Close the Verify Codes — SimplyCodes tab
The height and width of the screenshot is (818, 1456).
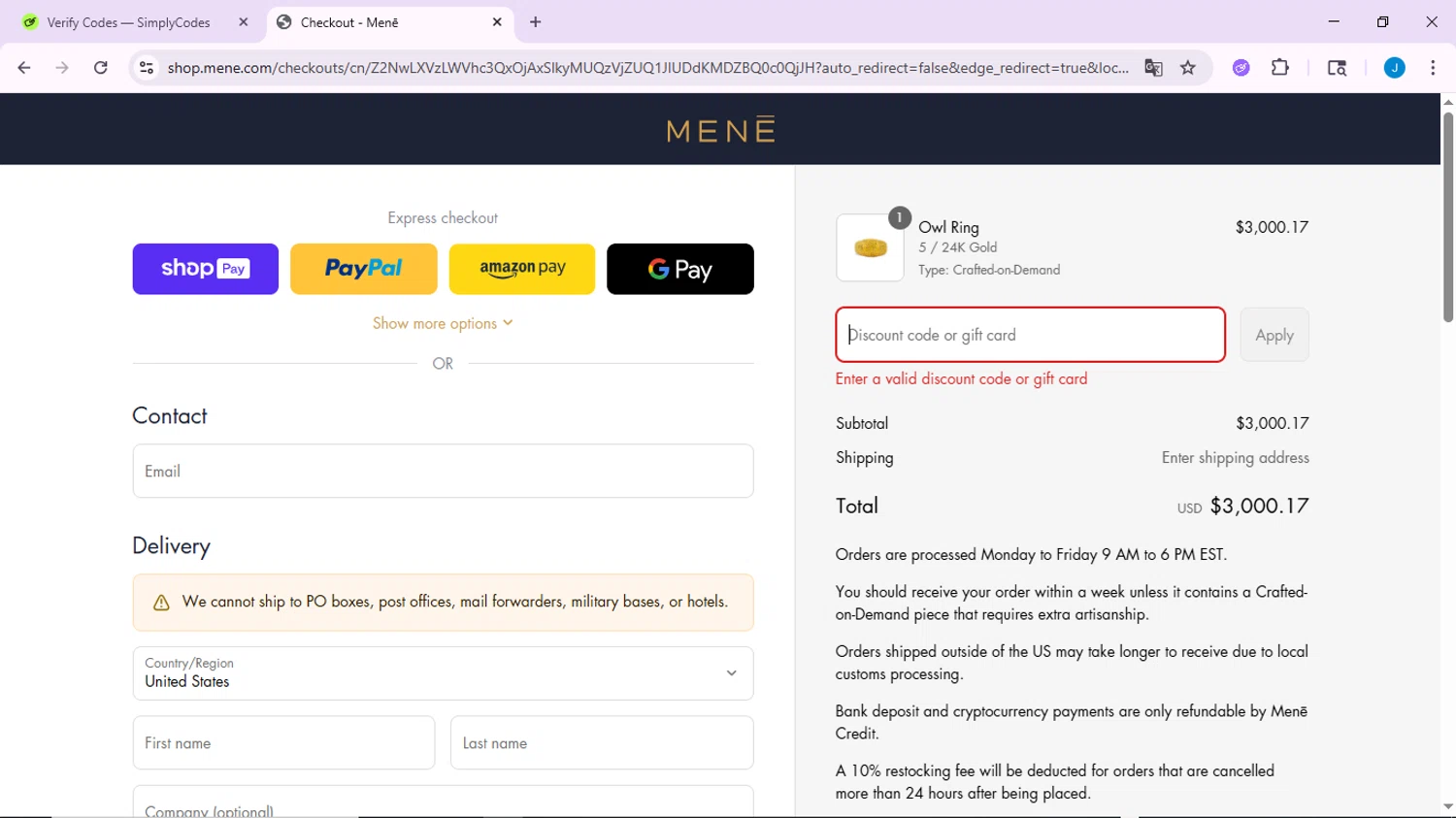pyautogui.click(x=244, y=22)
